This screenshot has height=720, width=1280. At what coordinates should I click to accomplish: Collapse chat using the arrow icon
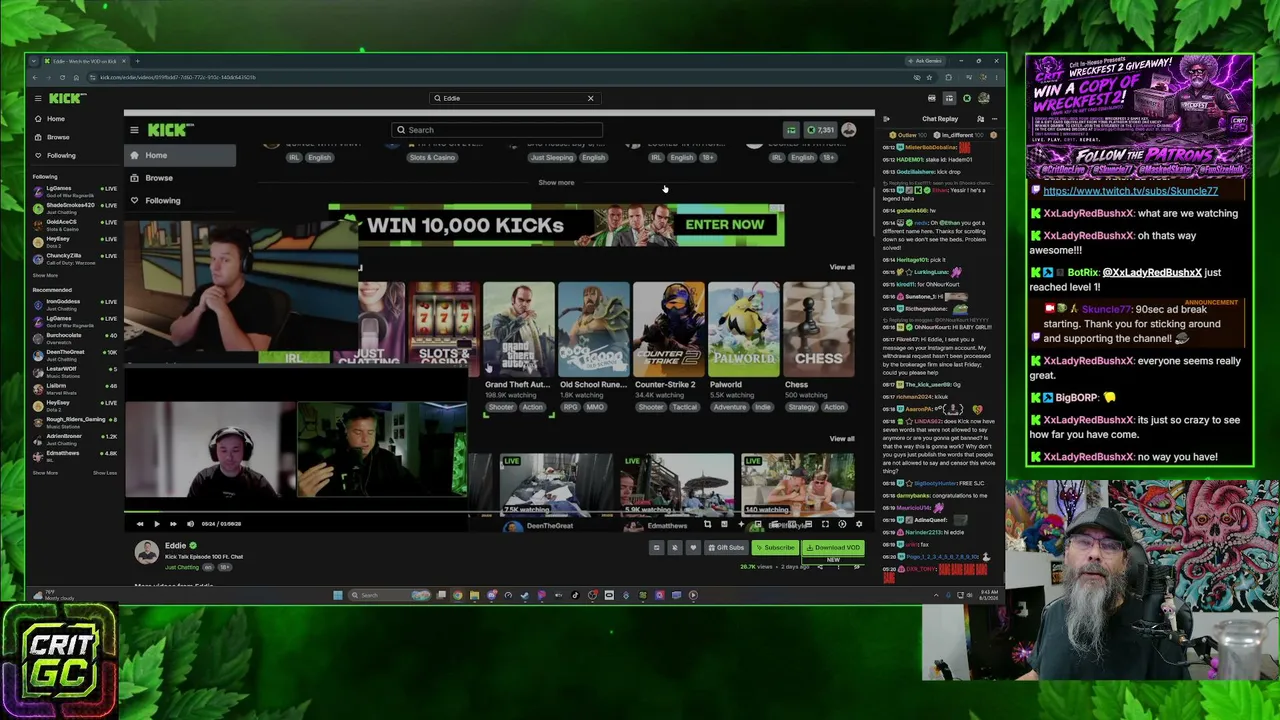click(886, 119)
